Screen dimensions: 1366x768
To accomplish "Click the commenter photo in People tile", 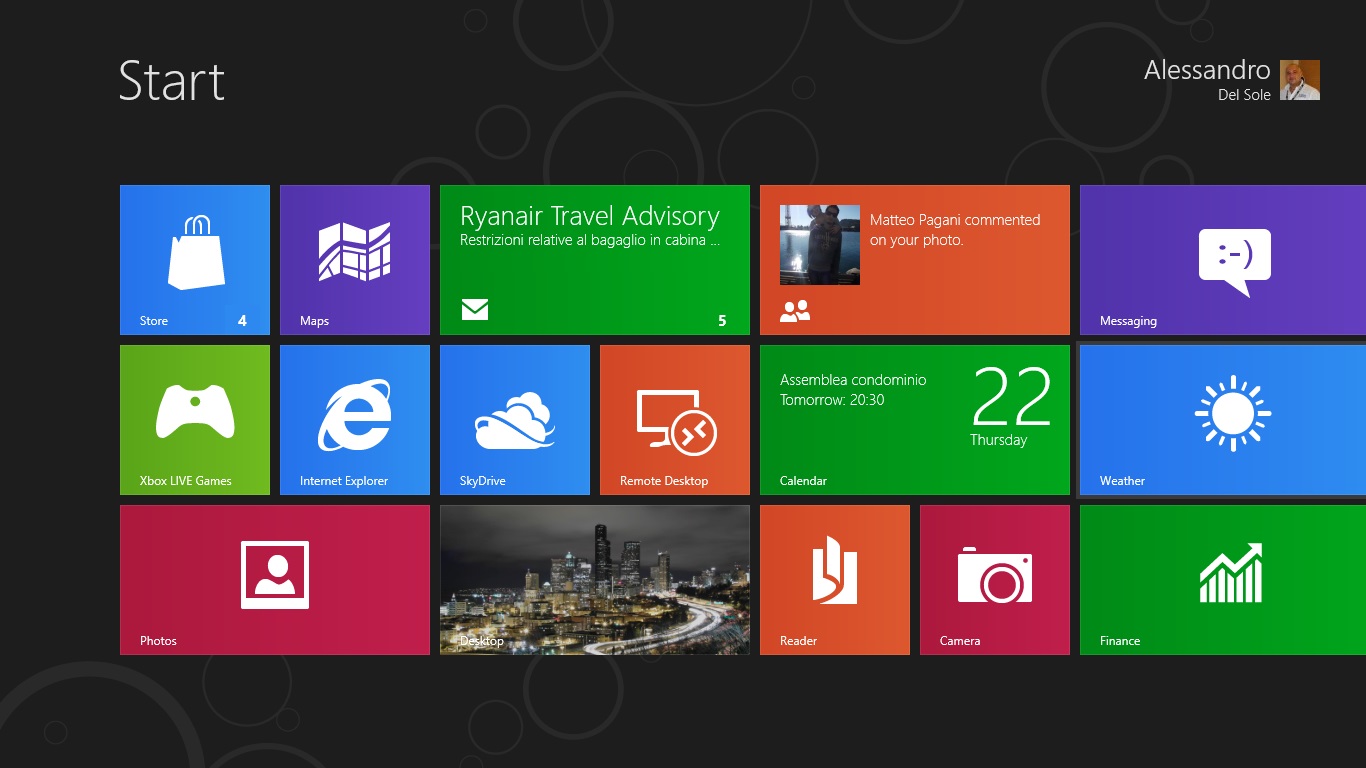I will [820, 245].
